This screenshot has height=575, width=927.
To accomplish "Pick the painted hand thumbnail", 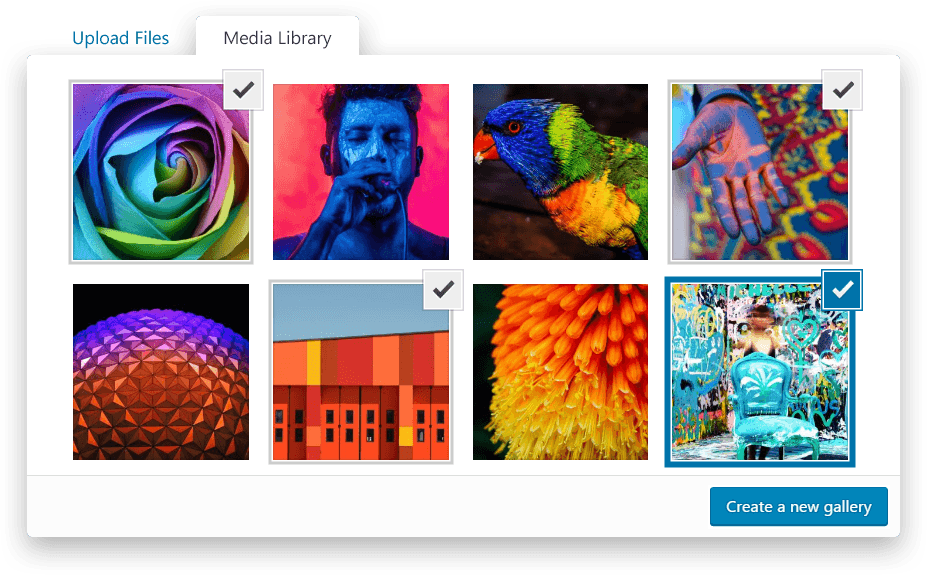I will 760,172.
